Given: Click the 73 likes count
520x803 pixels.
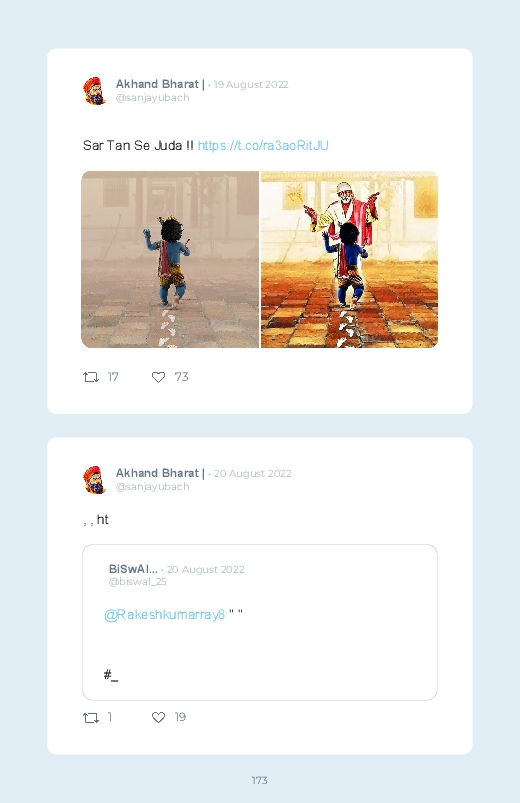Looking at the screenshot, I should (181, 377).
